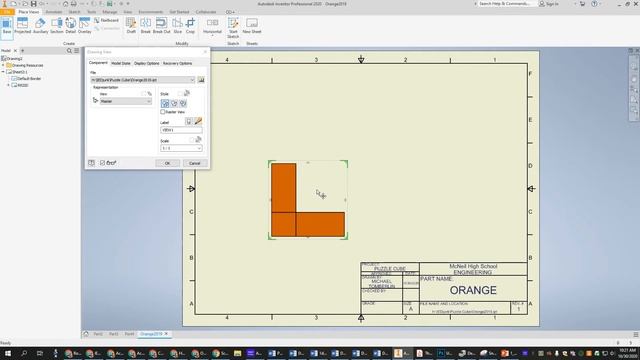Select the Overlay view tool

(84, 26)
